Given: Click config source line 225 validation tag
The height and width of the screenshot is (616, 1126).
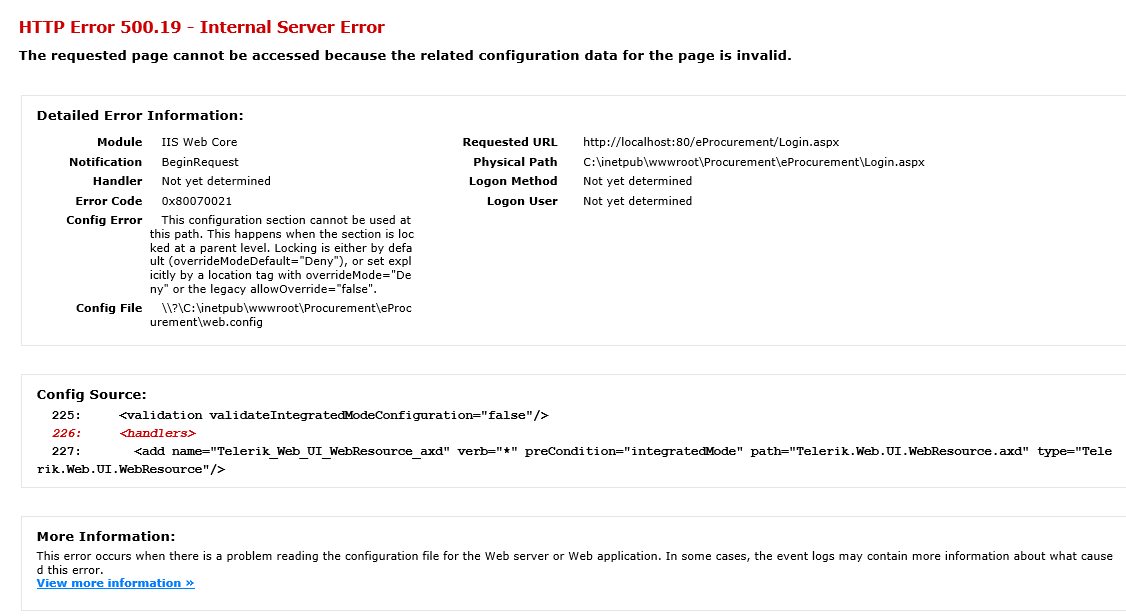Looking at the screenshot, I should (334, 415).
